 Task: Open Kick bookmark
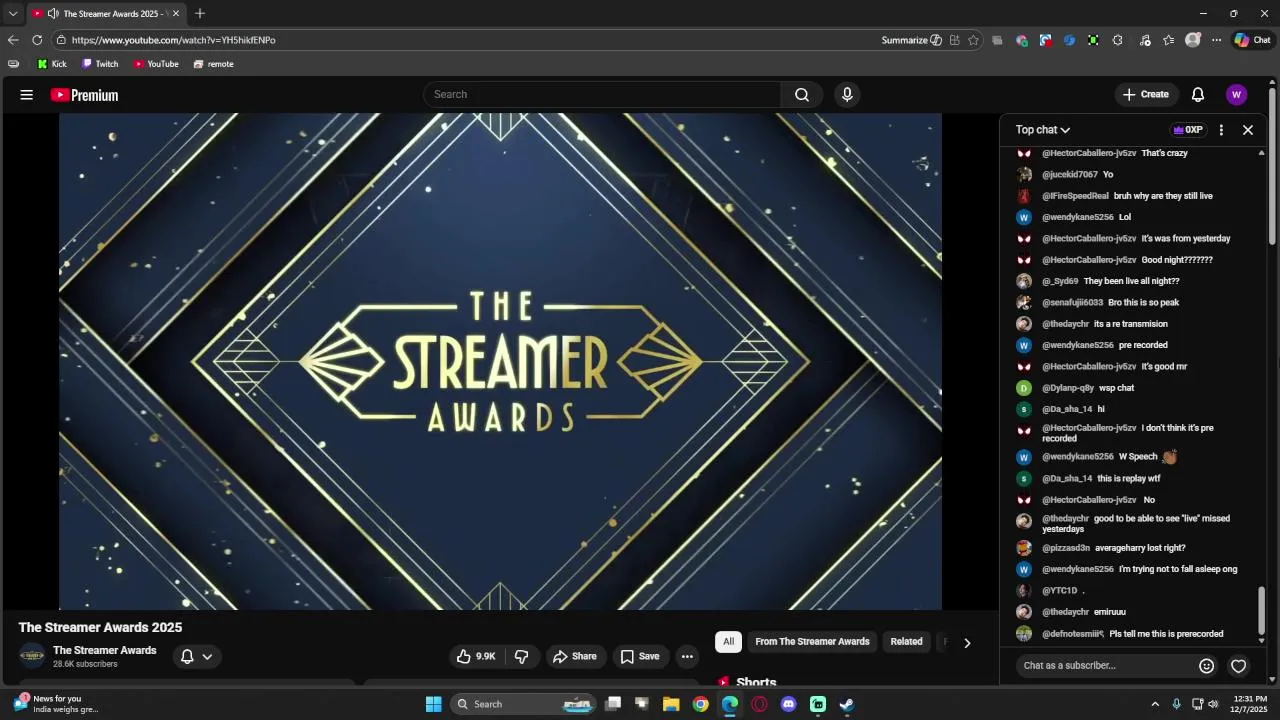click(52, 64)
